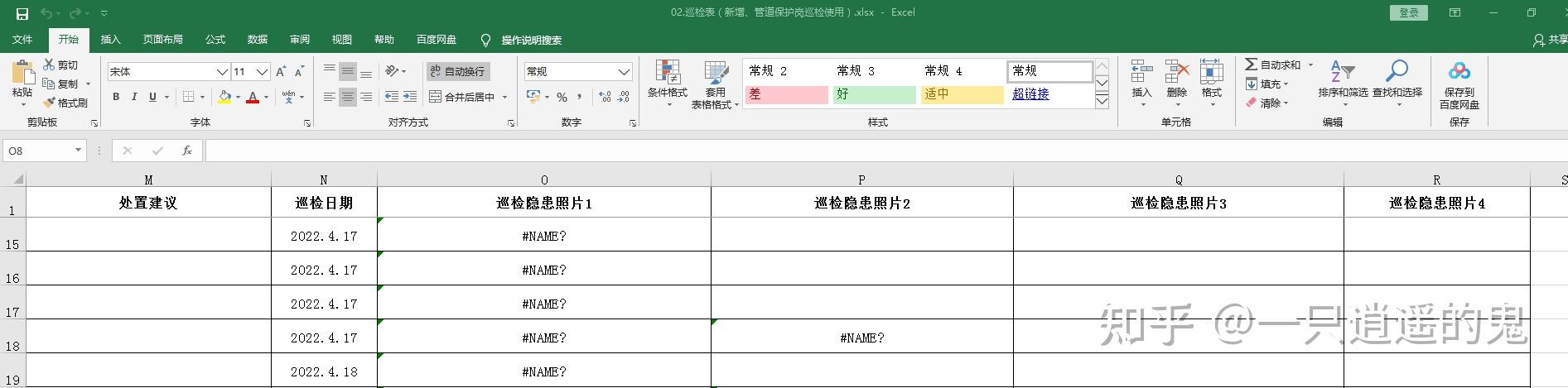This screenshot has height=388, width=1568.
Task: Open Format as Table (套用表格格式)
Action: 716,85
